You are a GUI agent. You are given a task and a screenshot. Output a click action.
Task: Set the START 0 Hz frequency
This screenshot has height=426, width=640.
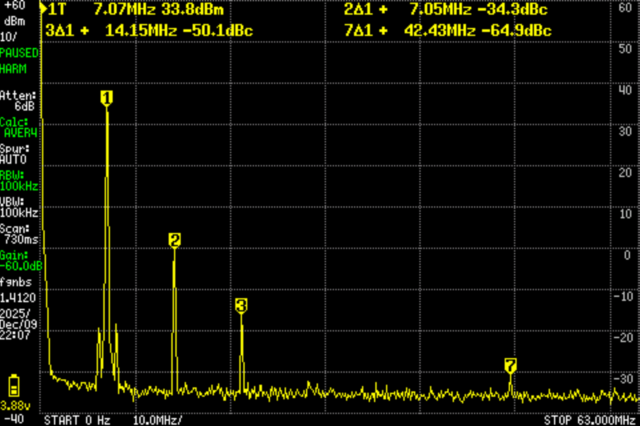pos(77,419)
